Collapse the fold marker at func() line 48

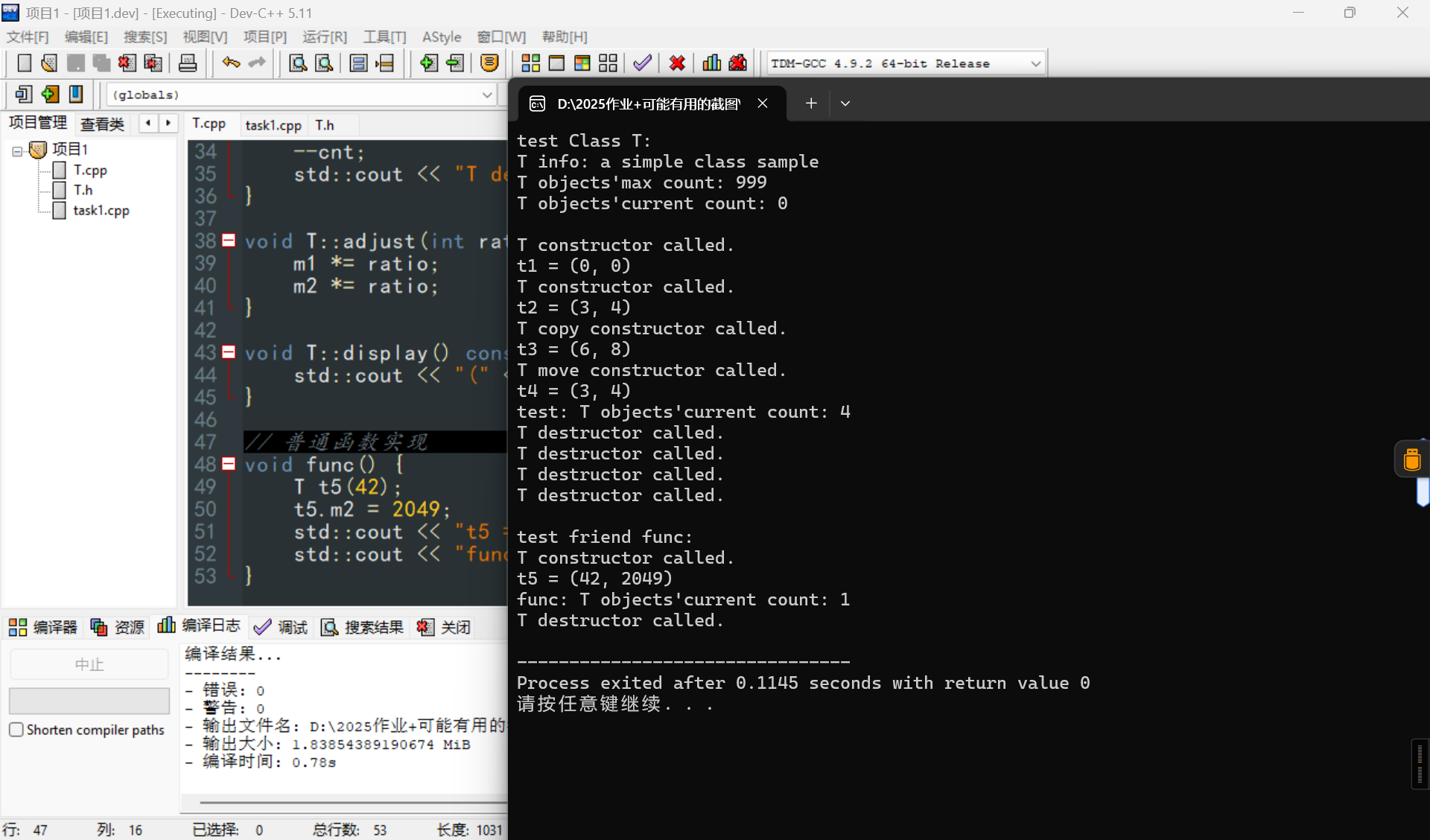[x=229, y=464]
